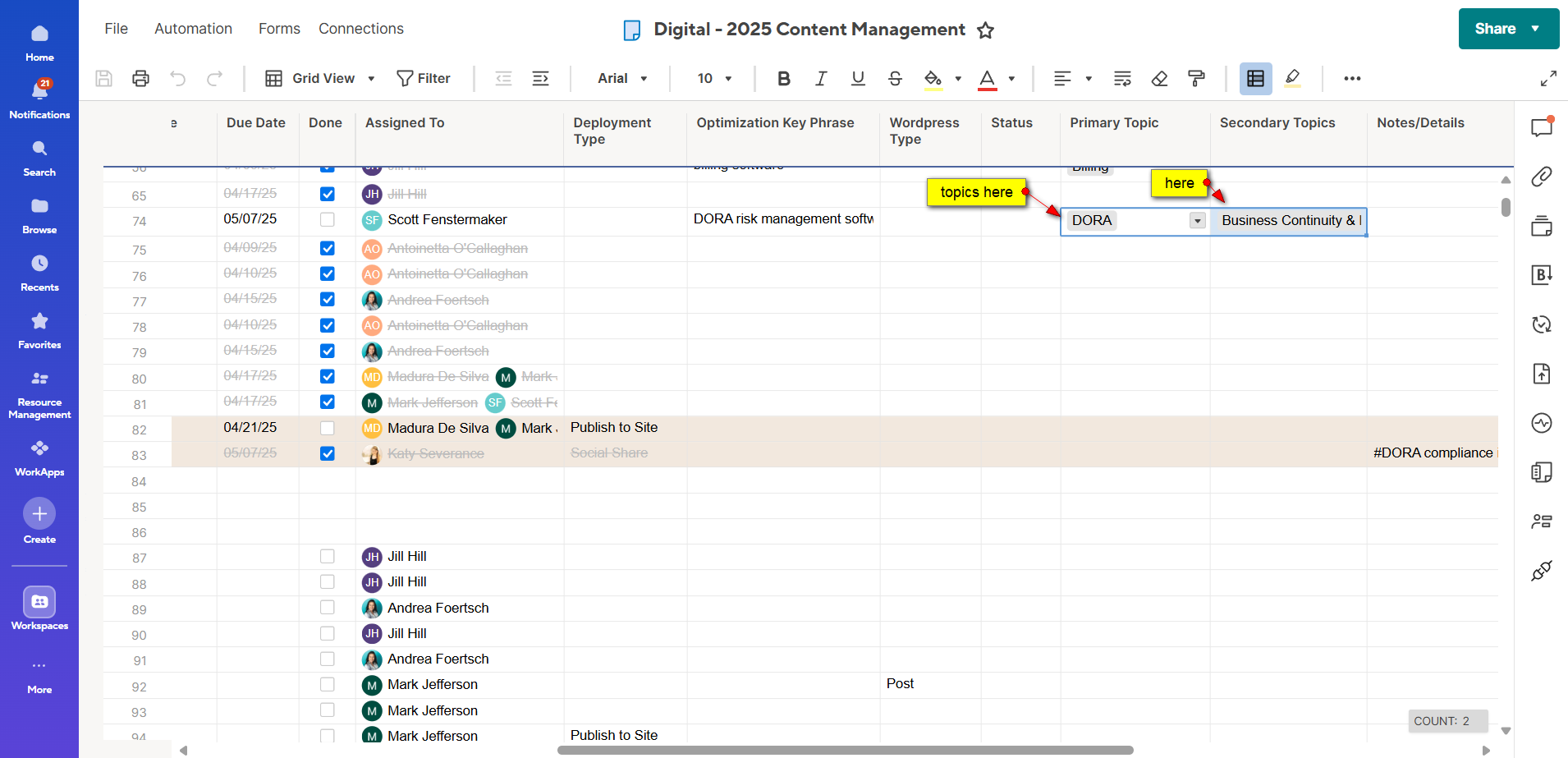Open Conversations panel in right sidebar
Screen dimensions: 1568x758
point(1541,127)
